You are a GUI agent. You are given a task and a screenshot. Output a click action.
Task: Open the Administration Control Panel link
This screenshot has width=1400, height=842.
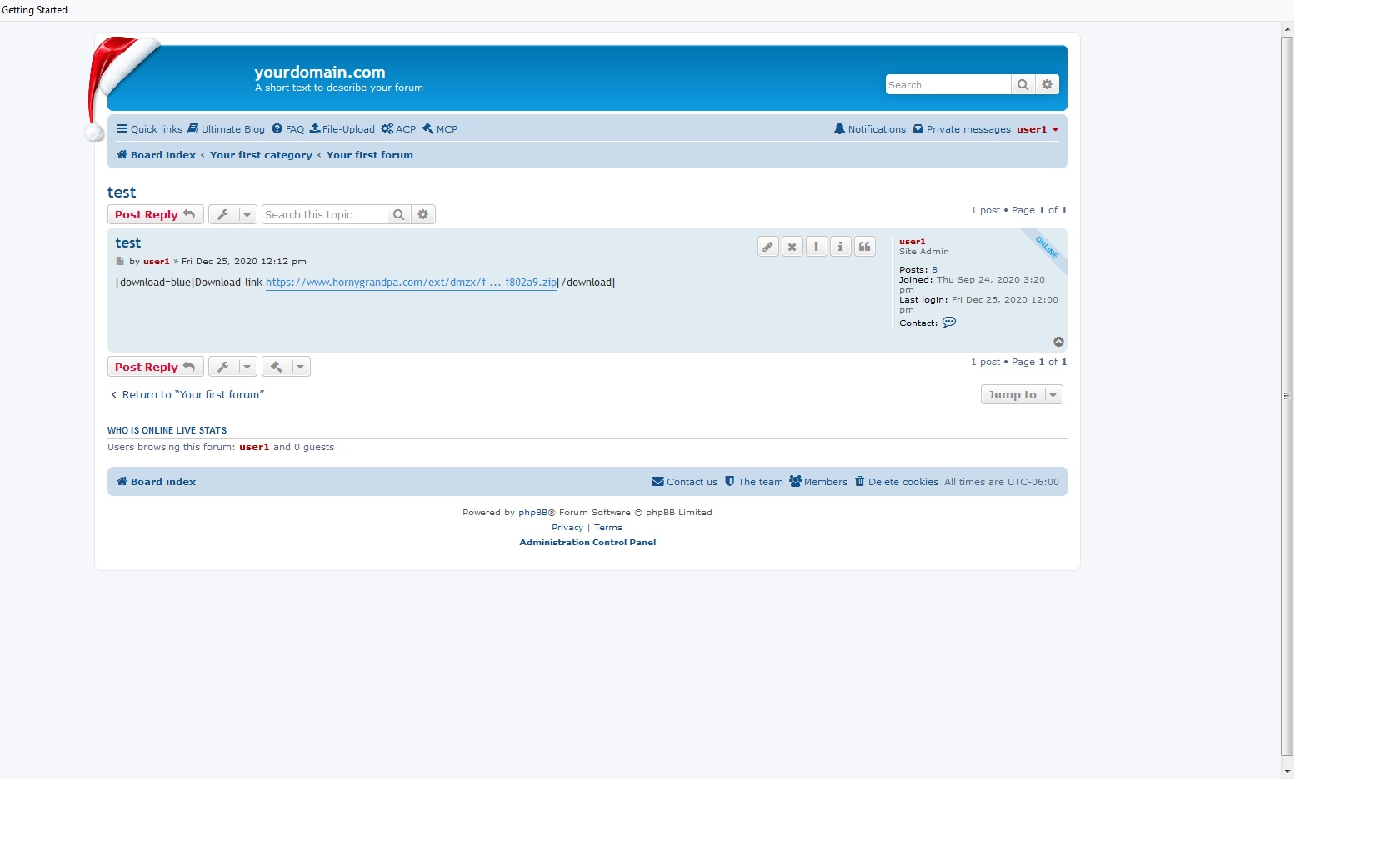[x=587, y=543]
